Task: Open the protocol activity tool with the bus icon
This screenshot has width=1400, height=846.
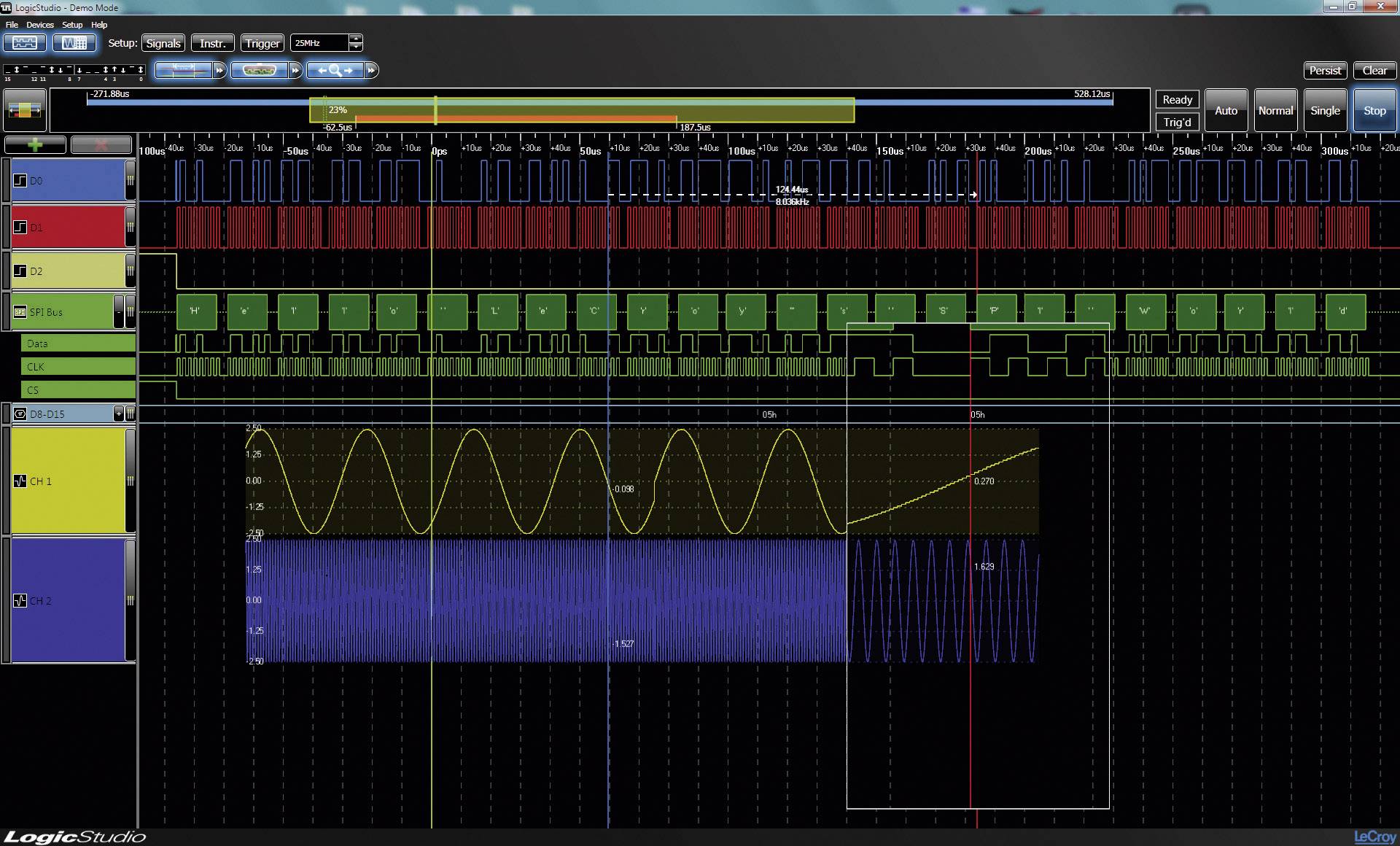Action: [x=260, y=71]
